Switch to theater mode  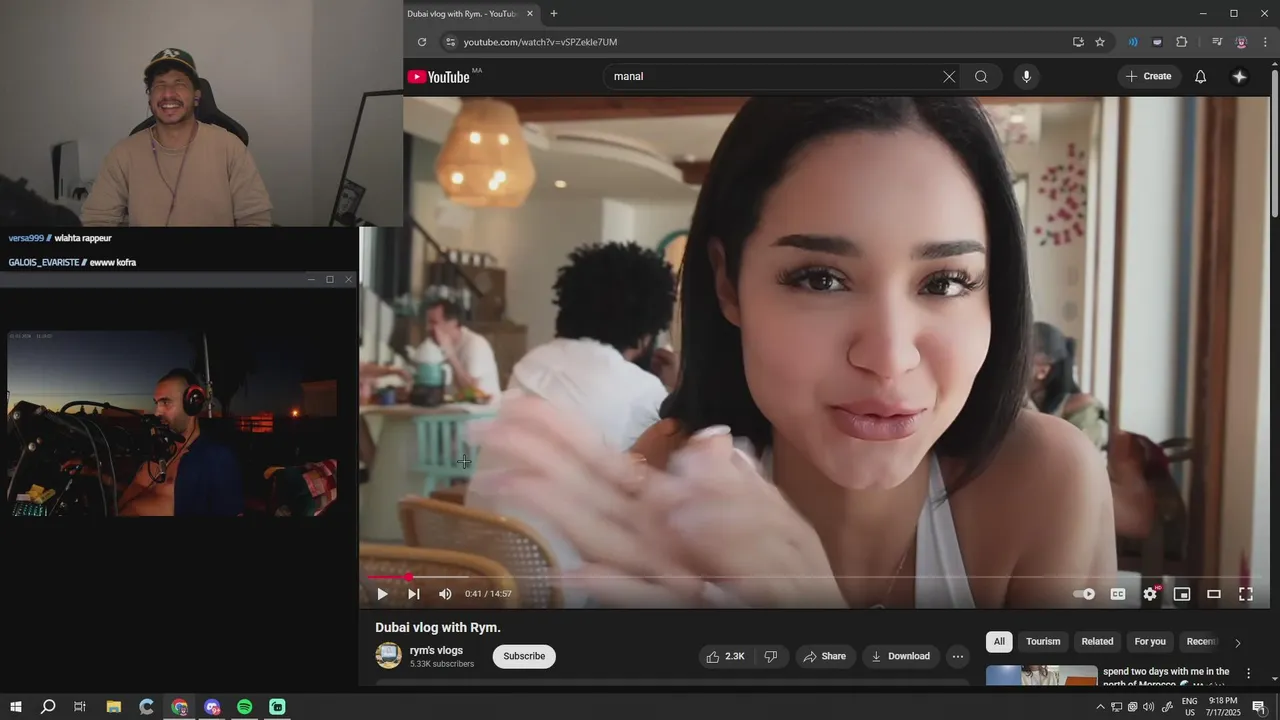[x=1214, y=594]
